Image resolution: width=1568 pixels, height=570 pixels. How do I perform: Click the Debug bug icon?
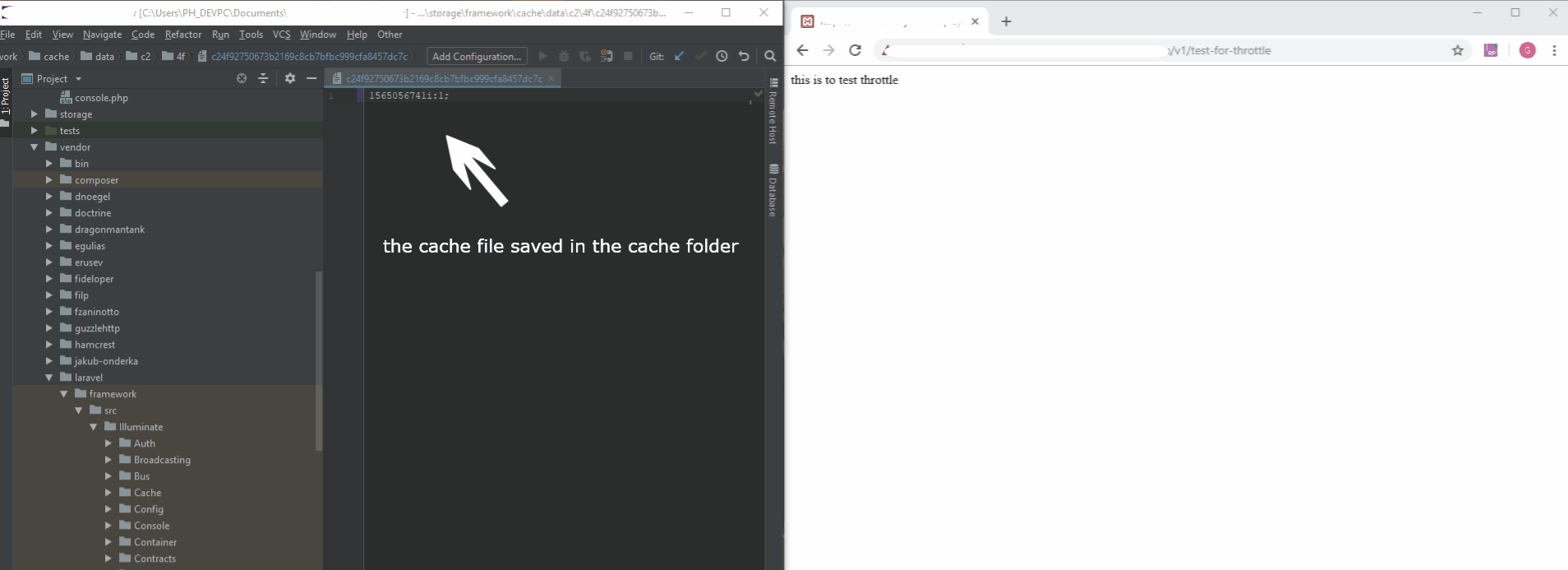pyautogui.click(x=564, y=56)
